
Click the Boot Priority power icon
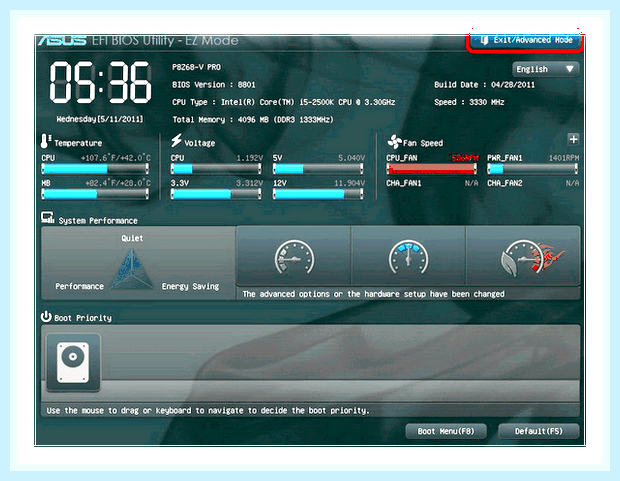pos(46,316)
